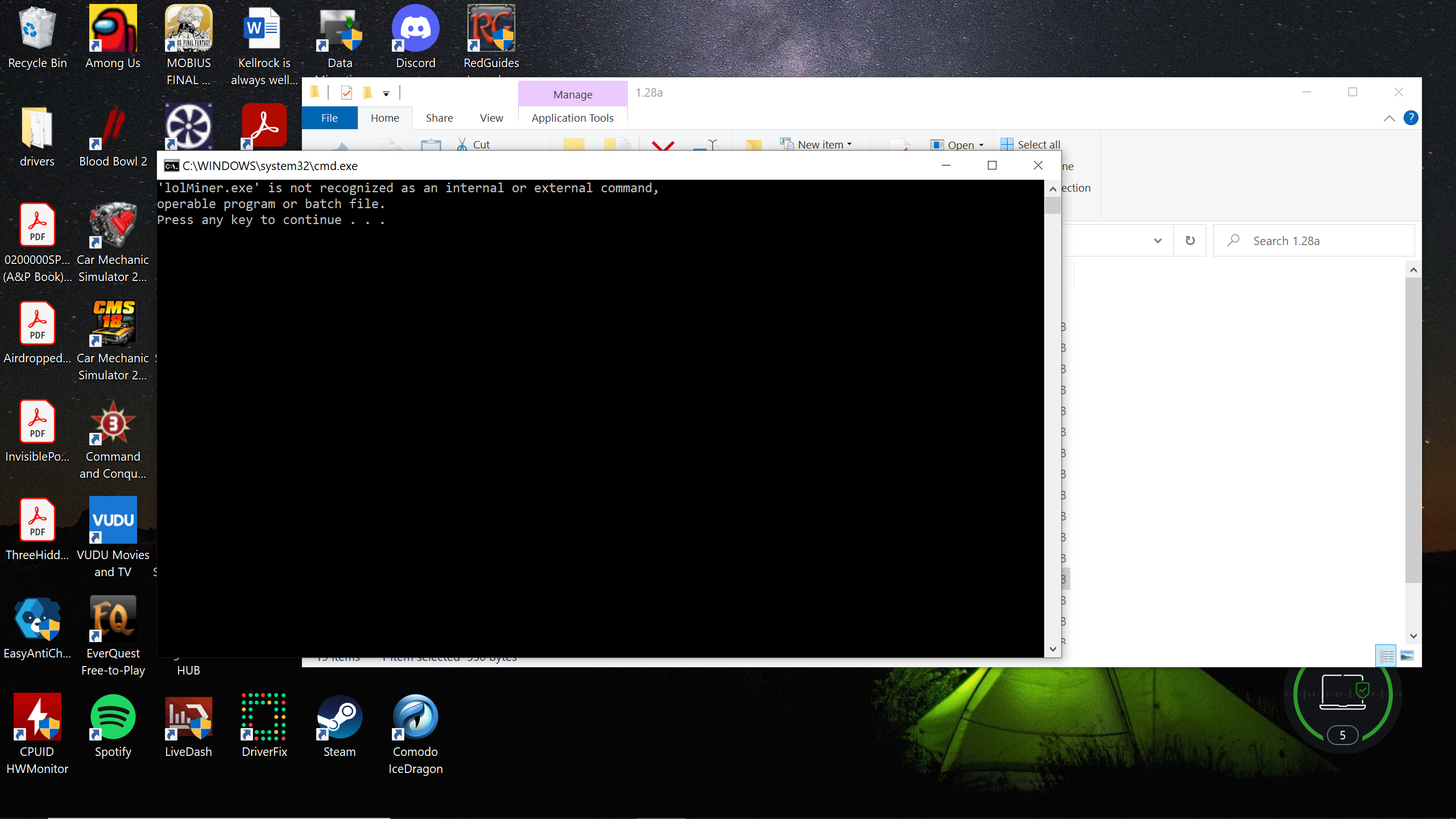Refresh the Explorer address bar location
This screenshot has height=819, width=1456.
pos(1190,241)
